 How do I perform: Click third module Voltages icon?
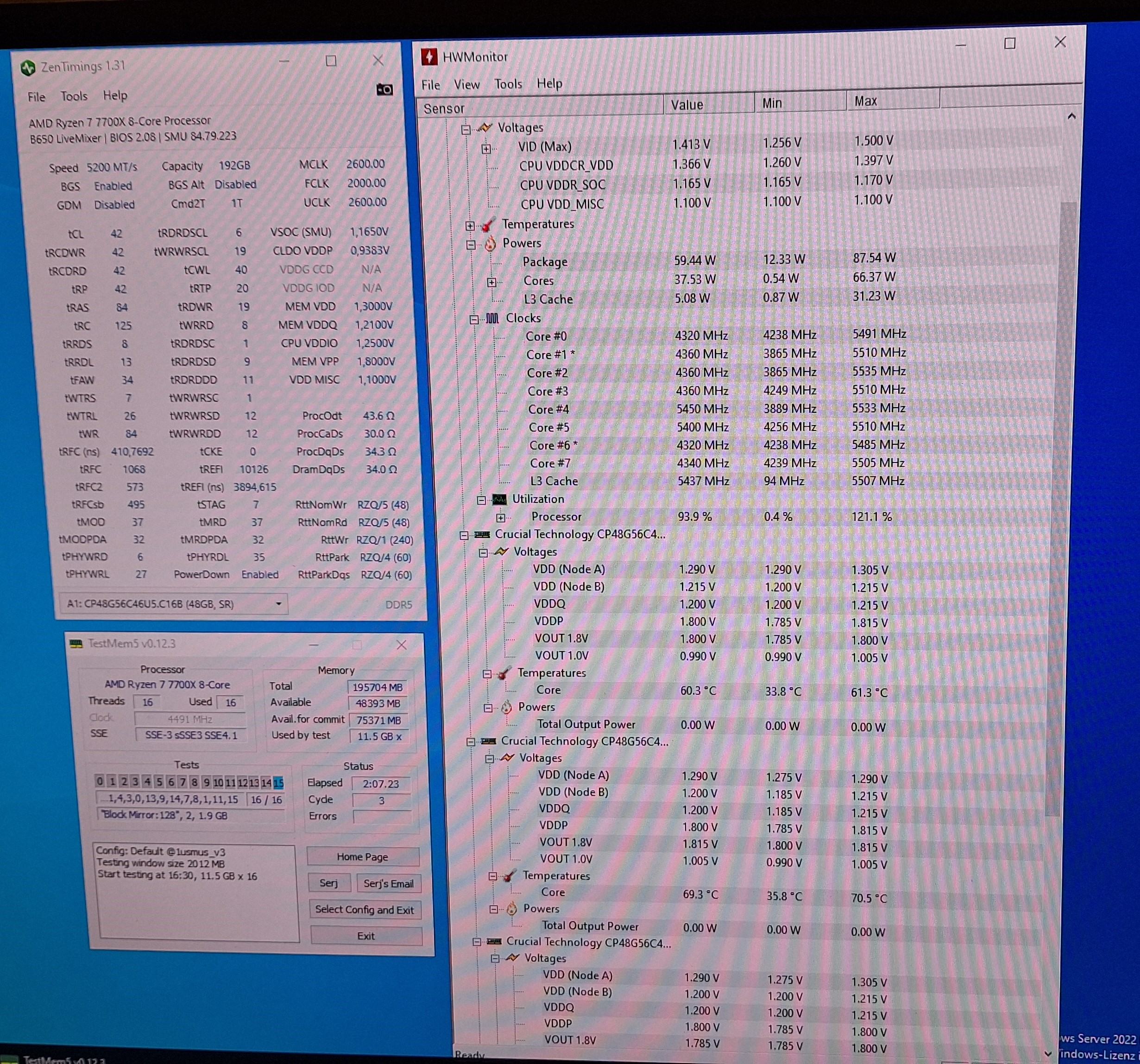pyautogui.click(x=513, y=957)
